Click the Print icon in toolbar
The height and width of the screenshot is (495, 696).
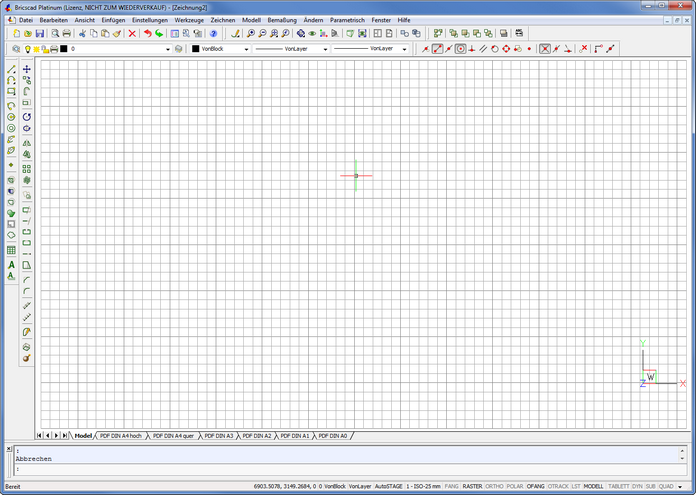point(67,33)
